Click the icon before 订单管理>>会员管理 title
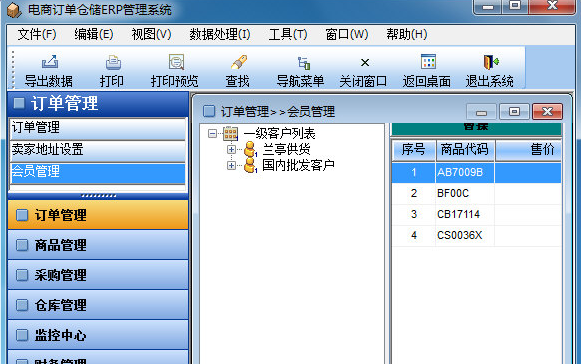Image resolution: width=581 pixels, height=364 pixels. 209,111
